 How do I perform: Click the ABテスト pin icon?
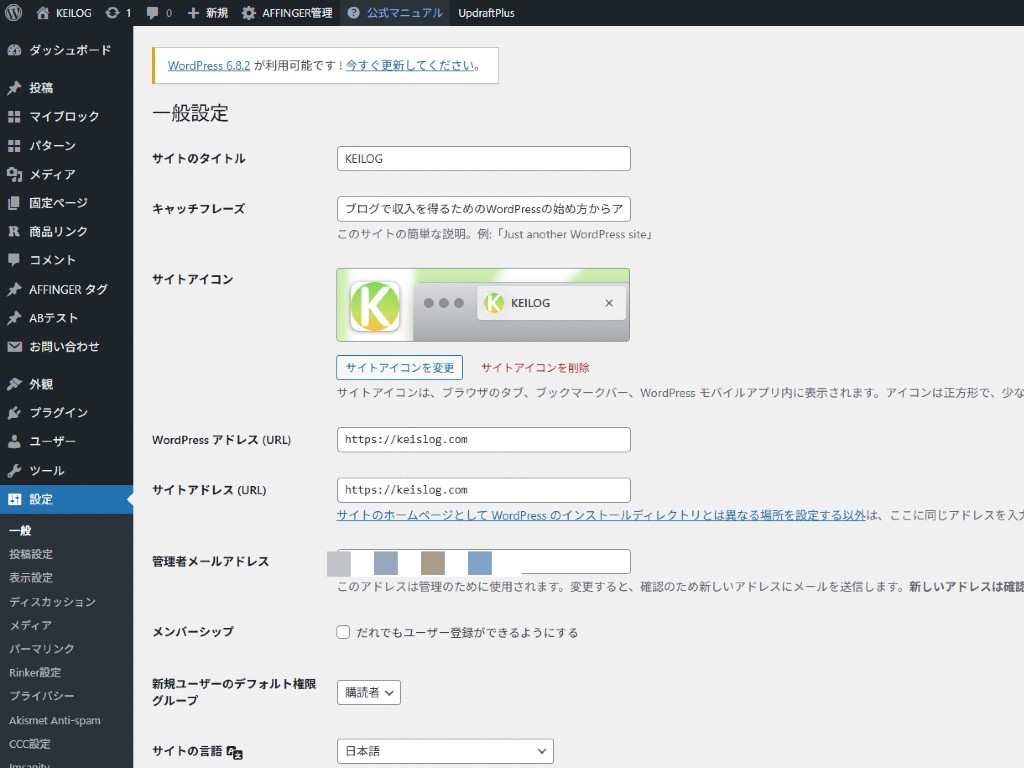coord(14,318)
